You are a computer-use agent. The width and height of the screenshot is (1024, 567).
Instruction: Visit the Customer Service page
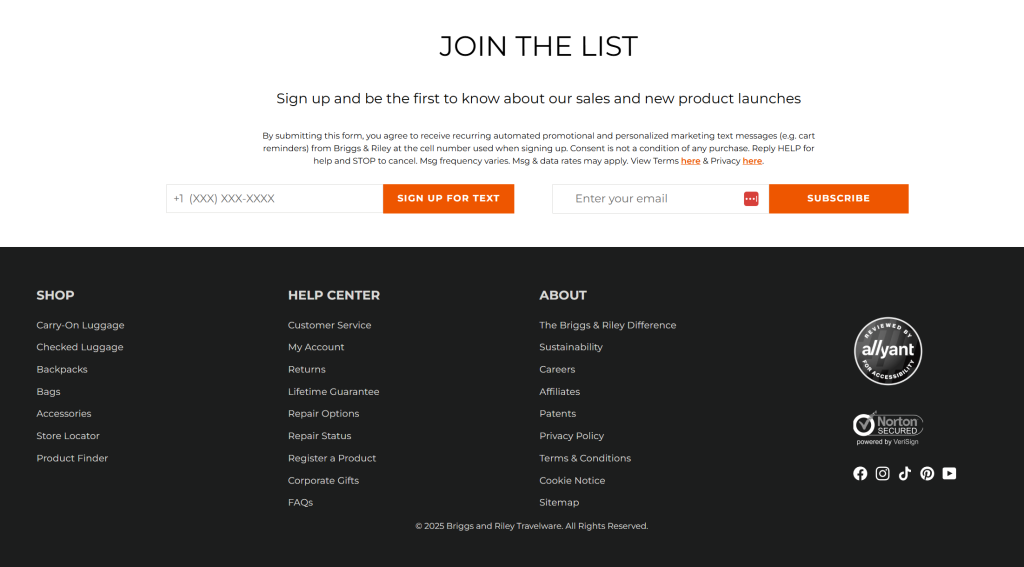point(329,325)
